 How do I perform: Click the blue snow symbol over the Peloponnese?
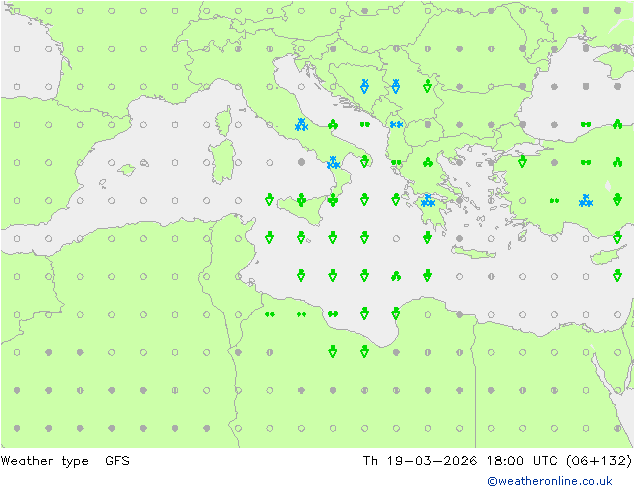428,201
